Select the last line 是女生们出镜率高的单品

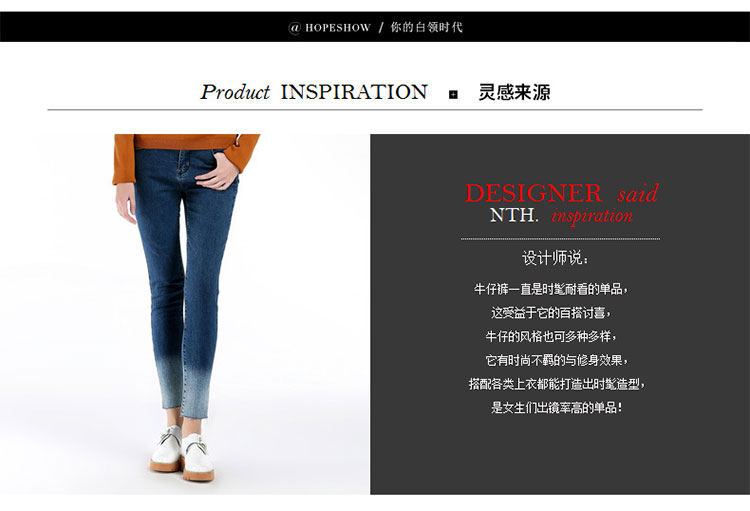(x=557, y=408)
